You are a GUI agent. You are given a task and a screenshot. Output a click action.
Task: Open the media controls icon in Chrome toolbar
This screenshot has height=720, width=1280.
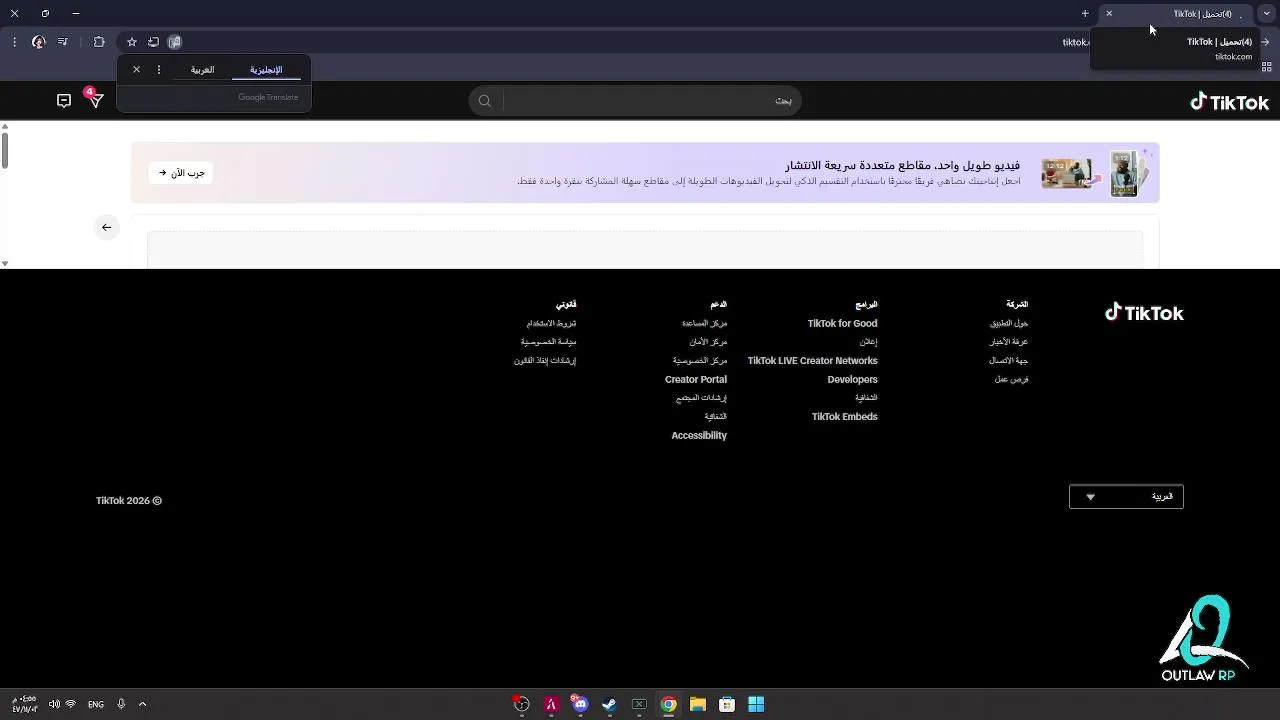click(x=63, y=42)
